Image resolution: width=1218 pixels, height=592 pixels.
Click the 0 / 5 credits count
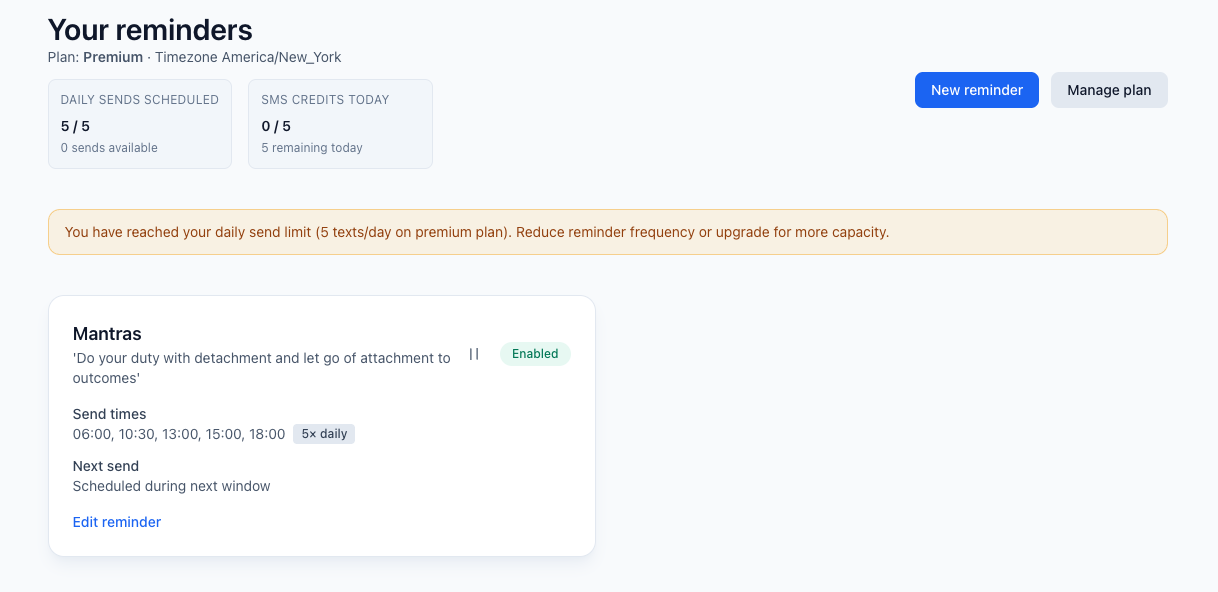[276, 126]
